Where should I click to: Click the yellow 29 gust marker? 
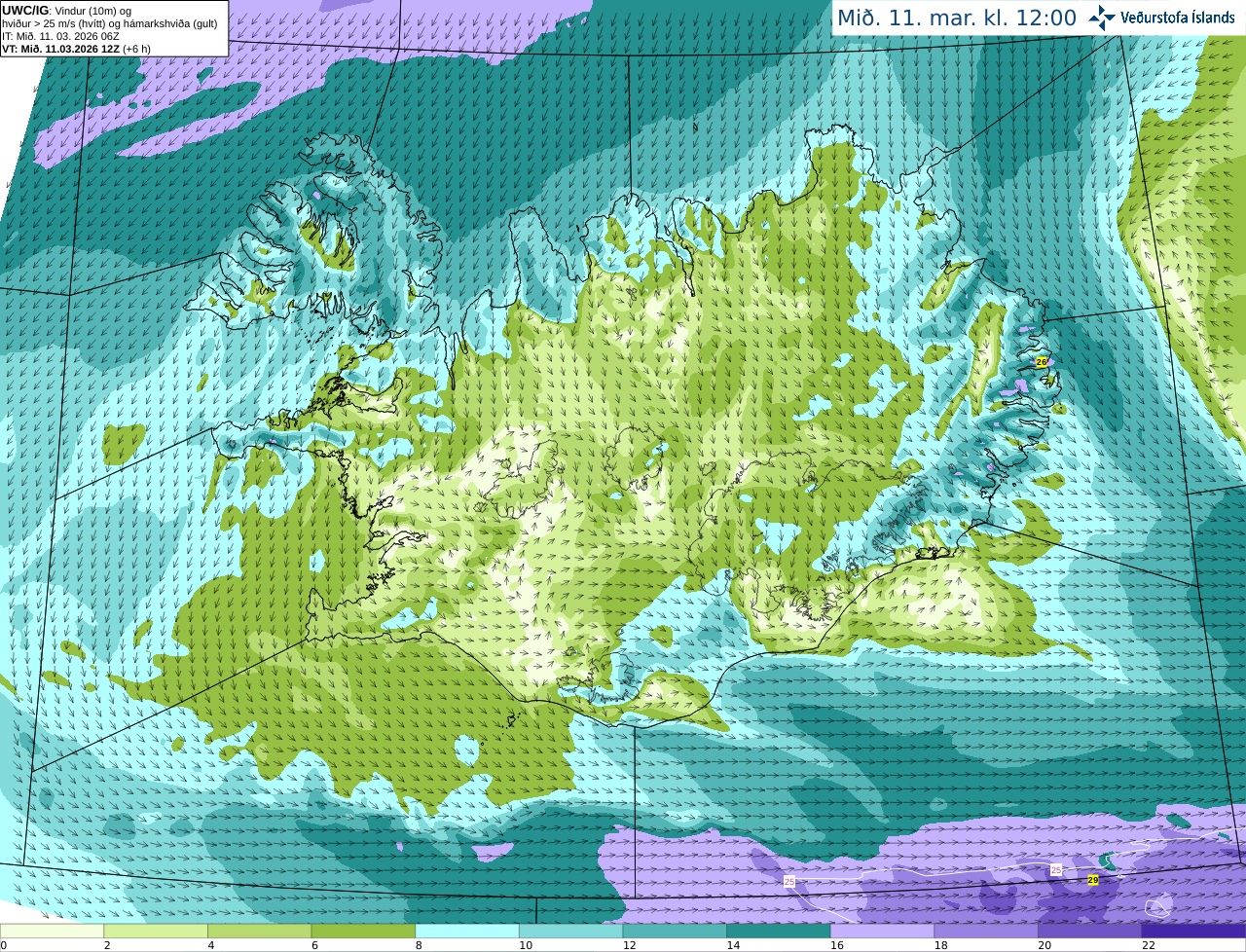click(x=1093, y=879)
